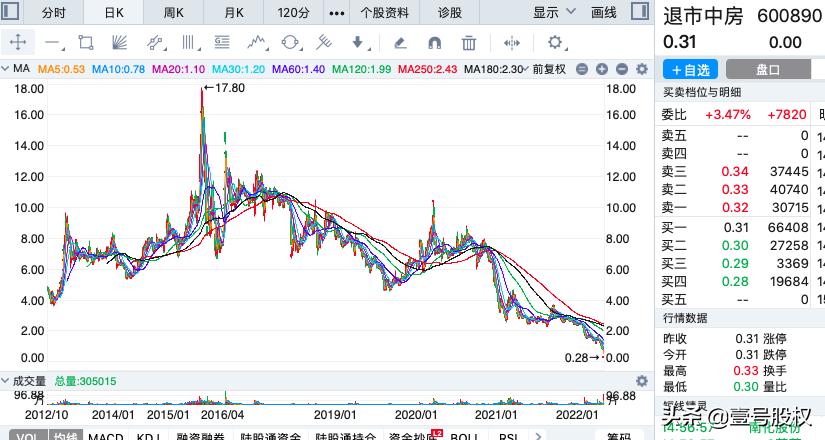The image size is (825, 440).
Task: Select the 融资融券 indicator tab
Action: (200, 436)
